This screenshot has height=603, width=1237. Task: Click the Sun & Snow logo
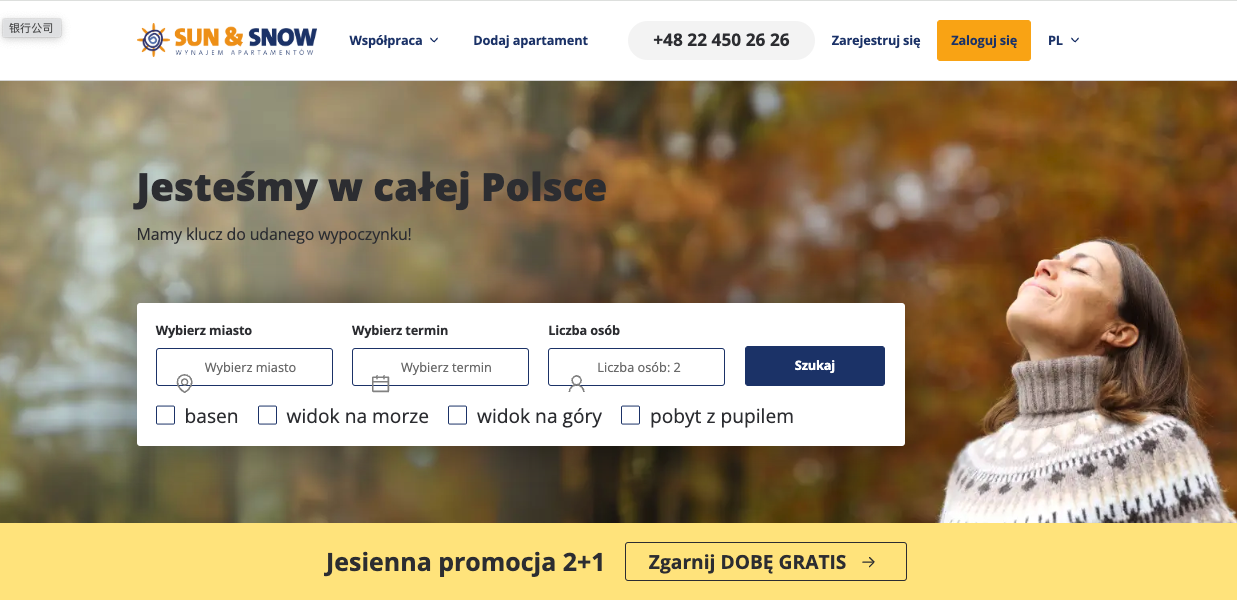(x=227, y=40)
